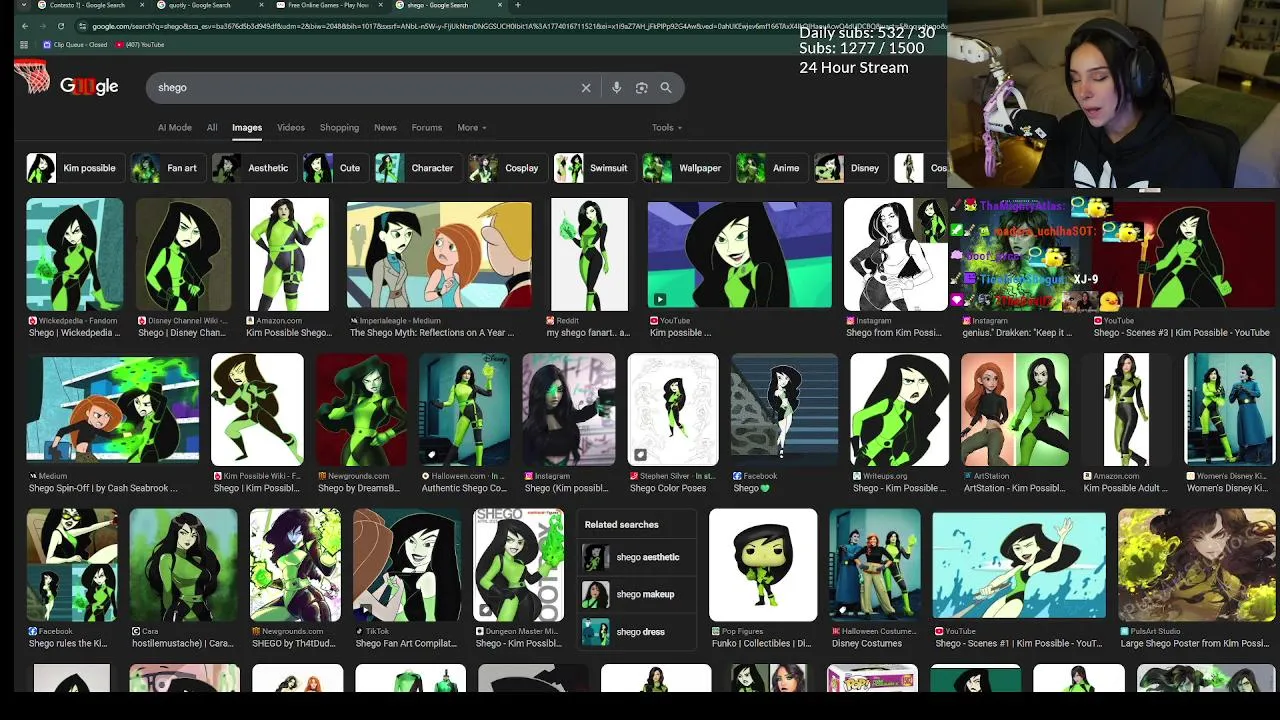Viewport: 1280px width, 720px height.
Task: Select the 'shego dress' related search
Action: (636, 632)
